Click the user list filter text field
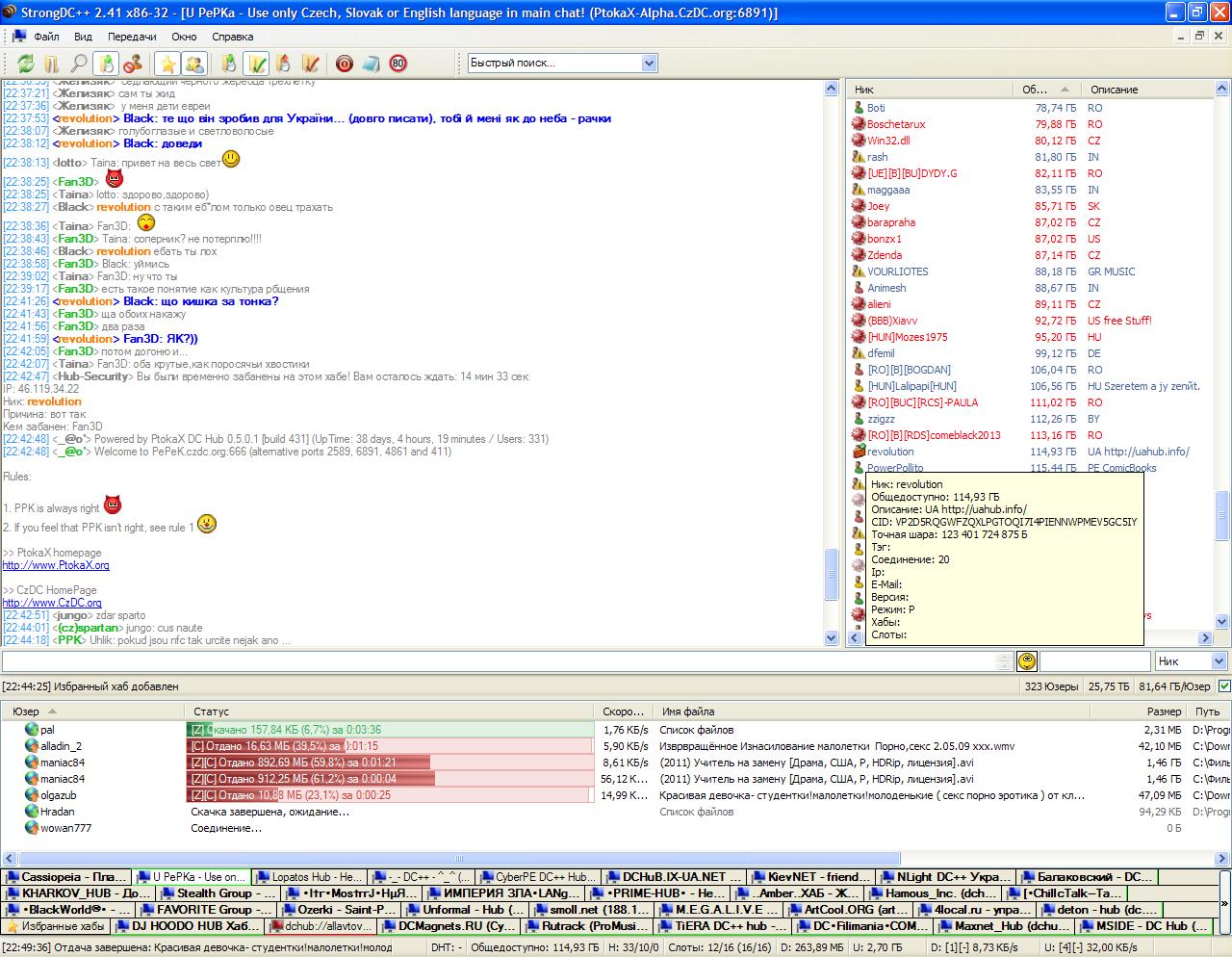This screenshot has height=957, width=1232. pos(1095,661)
